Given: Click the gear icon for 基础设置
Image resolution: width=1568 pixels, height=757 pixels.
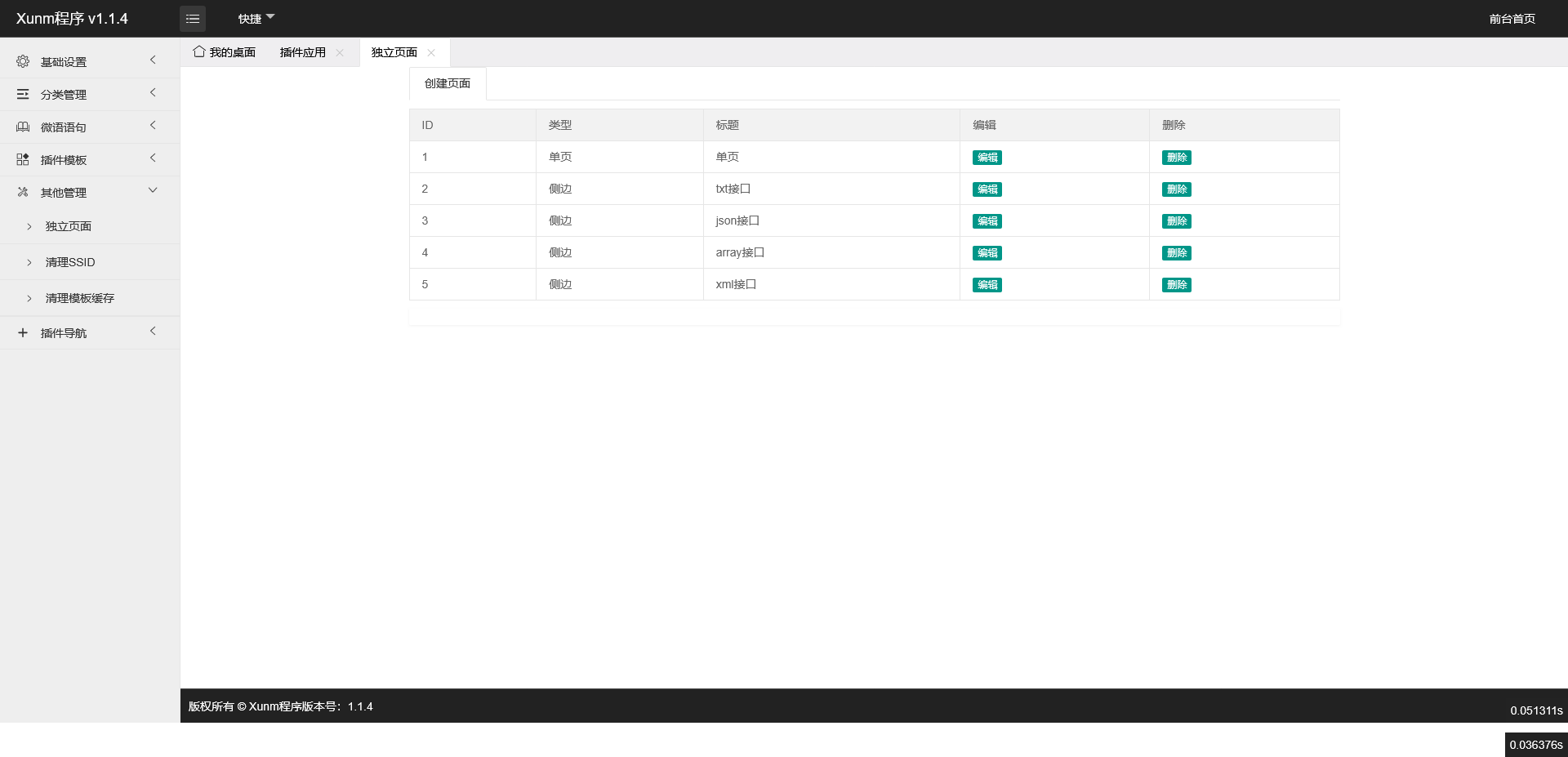Looking at the screenshot, I should (x=23, y=62).
